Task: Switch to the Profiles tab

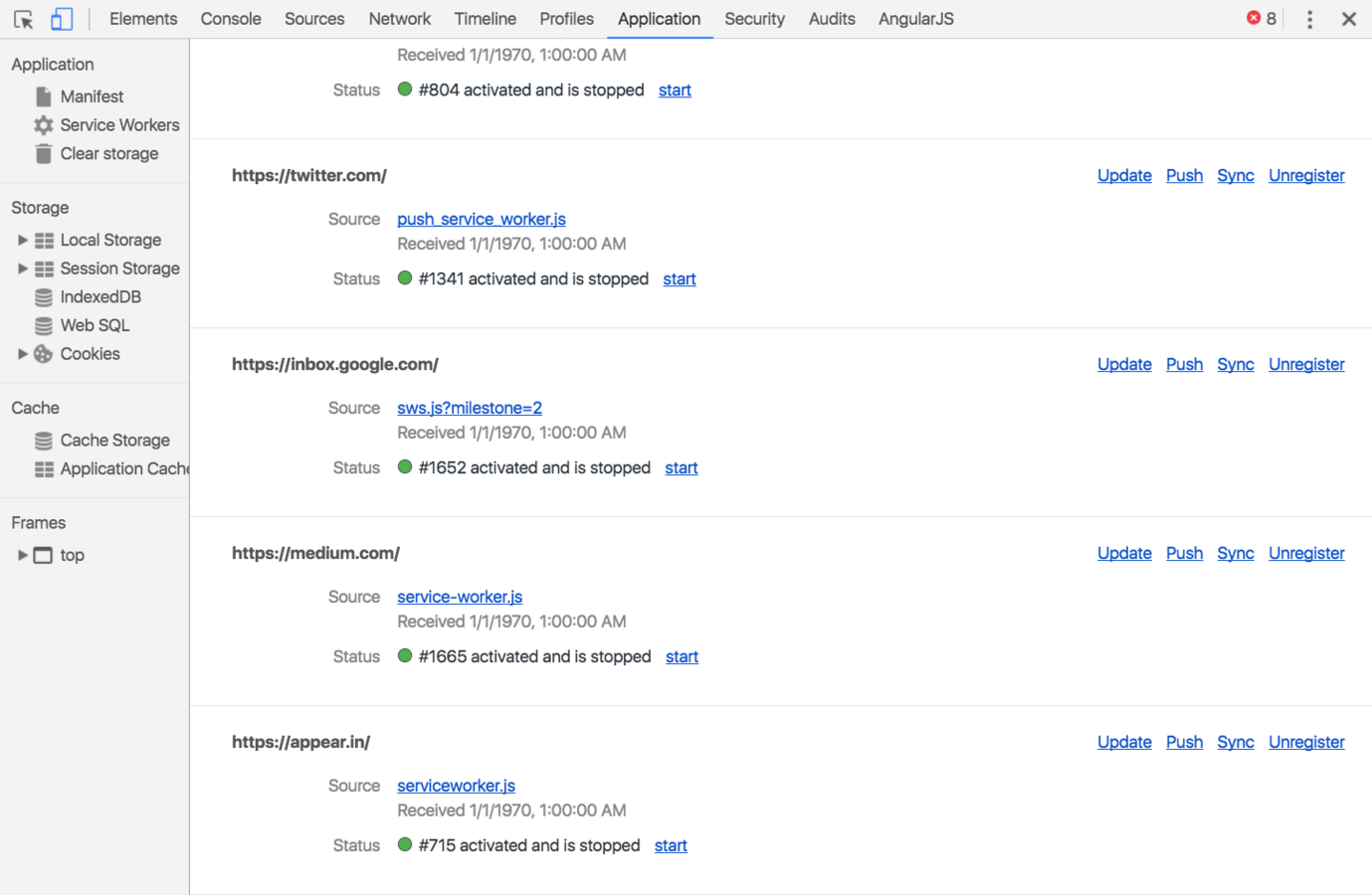Action: click(567, 19)
